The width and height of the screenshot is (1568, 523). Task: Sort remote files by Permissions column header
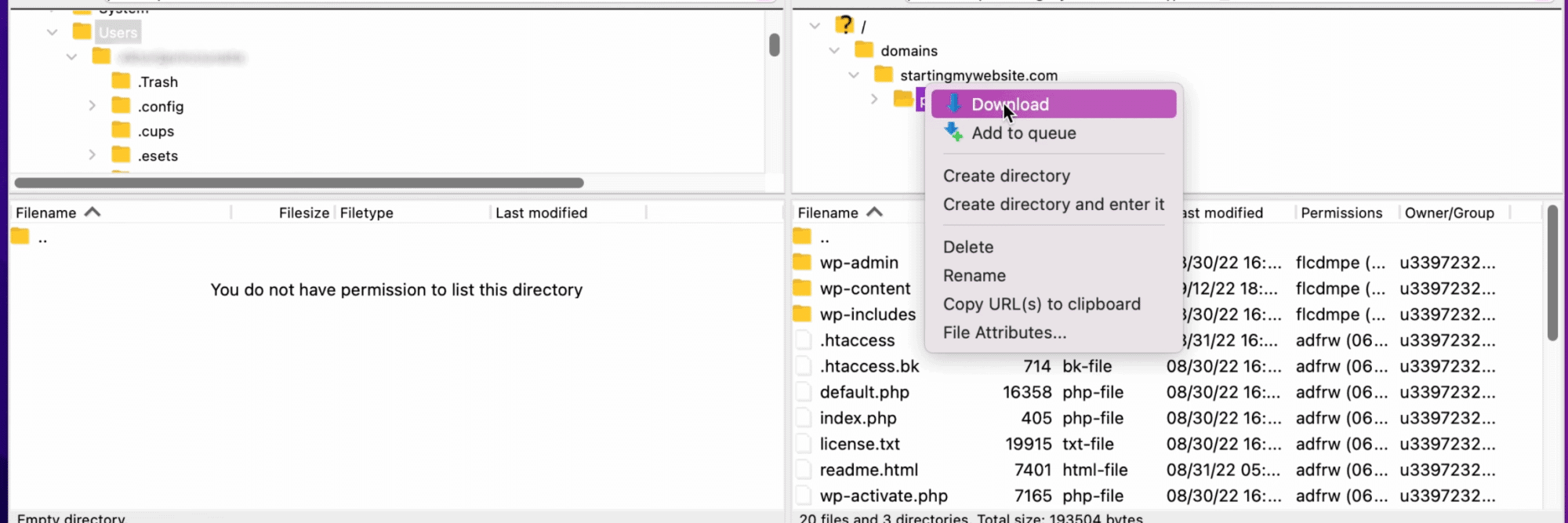(1341, 212)
